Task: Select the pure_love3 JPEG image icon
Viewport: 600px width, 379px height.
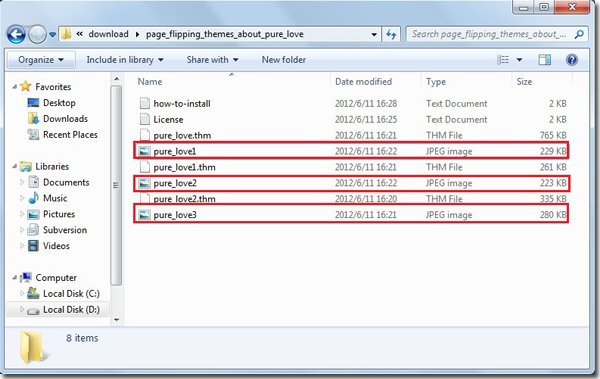Action: click(145, 215)
